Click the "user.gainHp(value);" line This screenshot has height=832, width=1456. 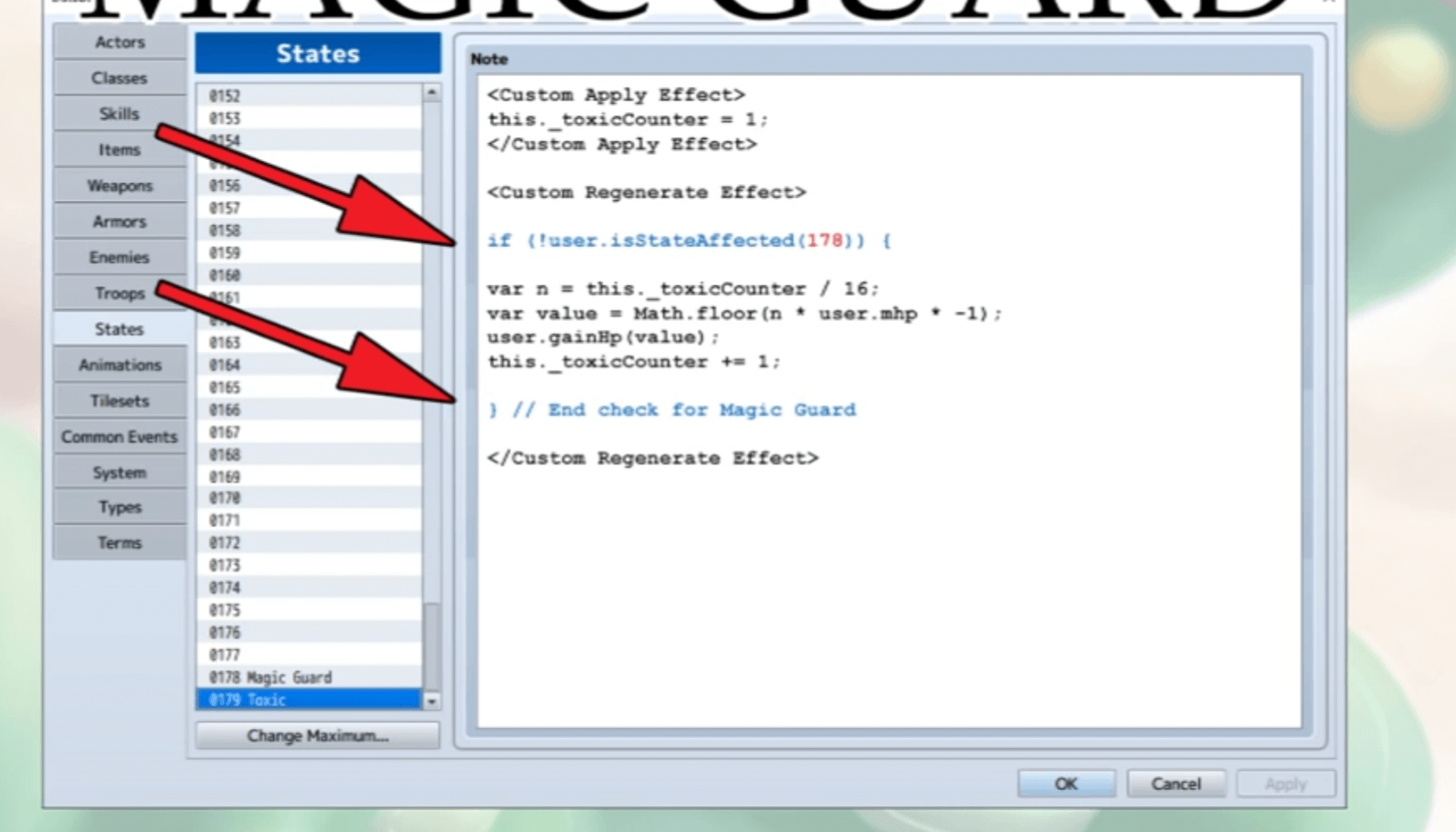click(603, 337)
